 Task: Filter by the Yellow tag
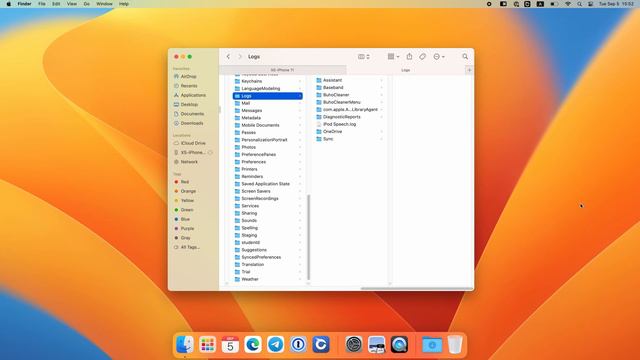[187, 201]
